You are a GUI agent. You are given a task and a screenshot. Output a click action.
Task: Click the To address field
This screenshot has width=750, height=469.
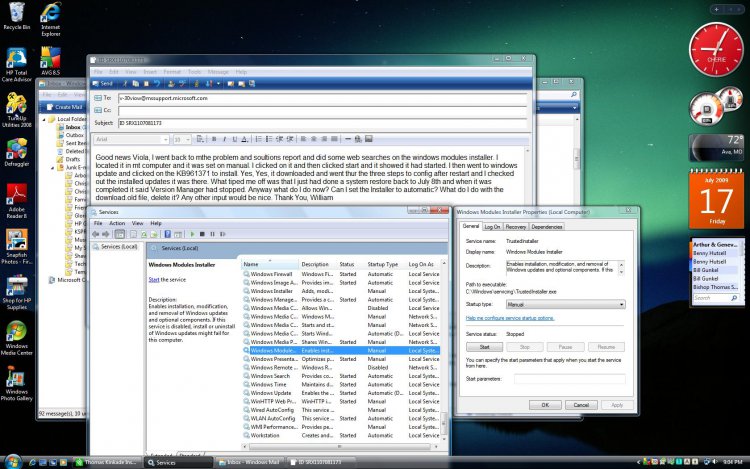pos(322,98)
